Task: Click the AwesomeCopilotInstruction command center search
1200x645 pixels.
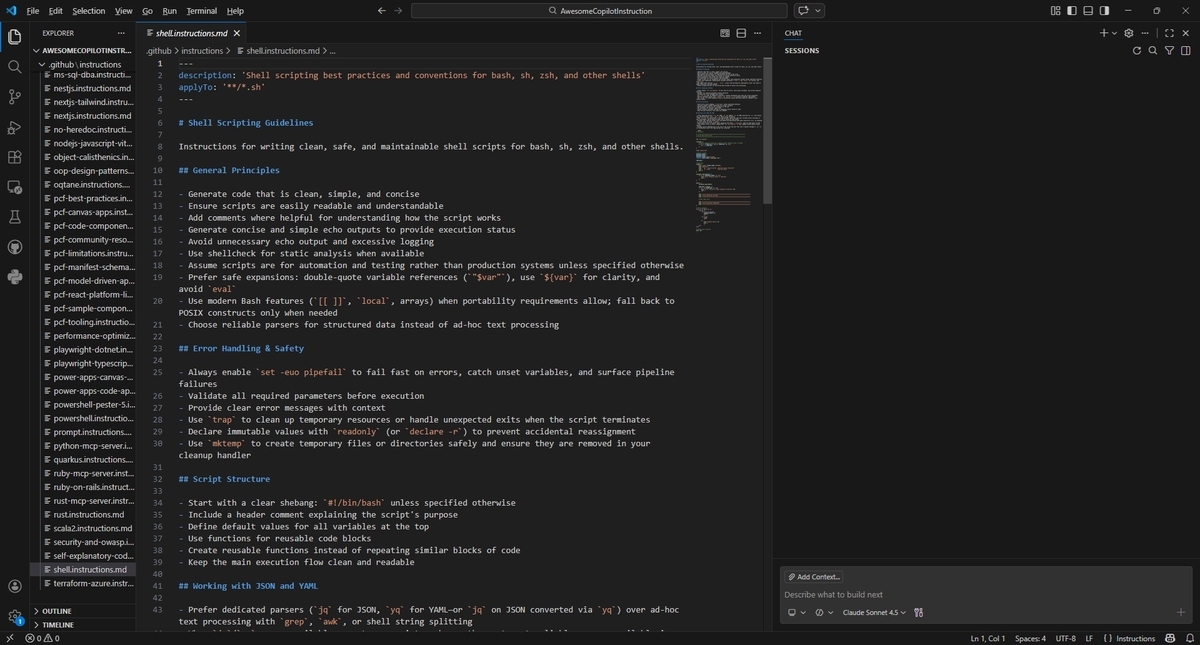Action: click(x=599, y=10)
